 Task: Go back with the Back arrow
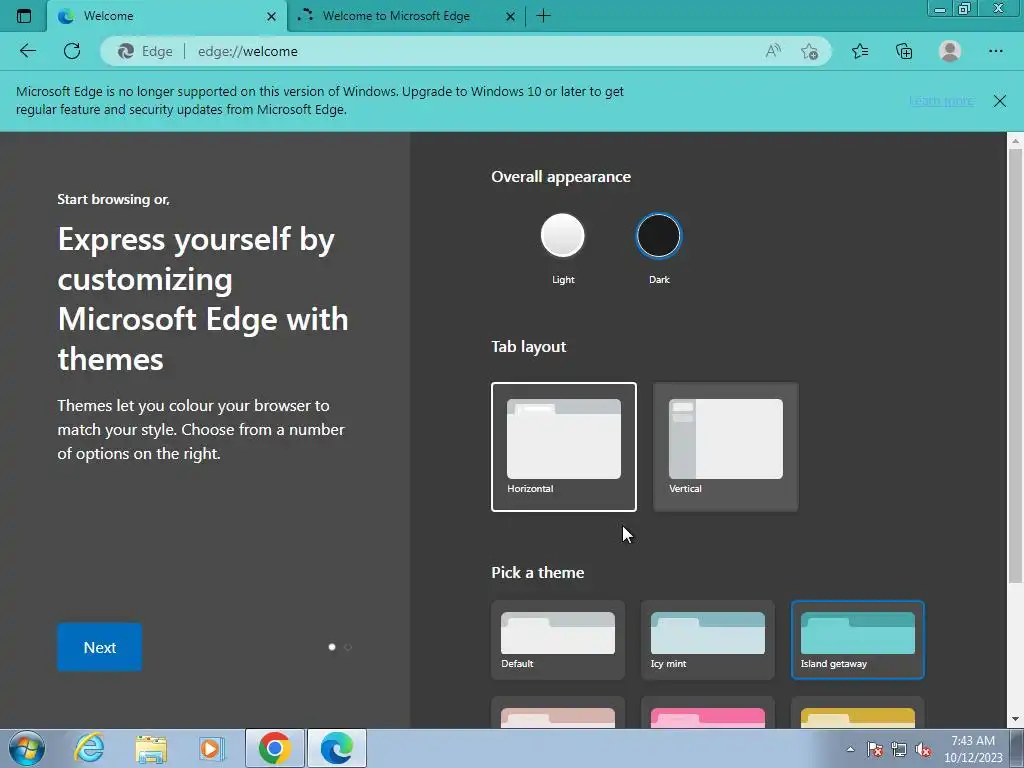(28, 51)
